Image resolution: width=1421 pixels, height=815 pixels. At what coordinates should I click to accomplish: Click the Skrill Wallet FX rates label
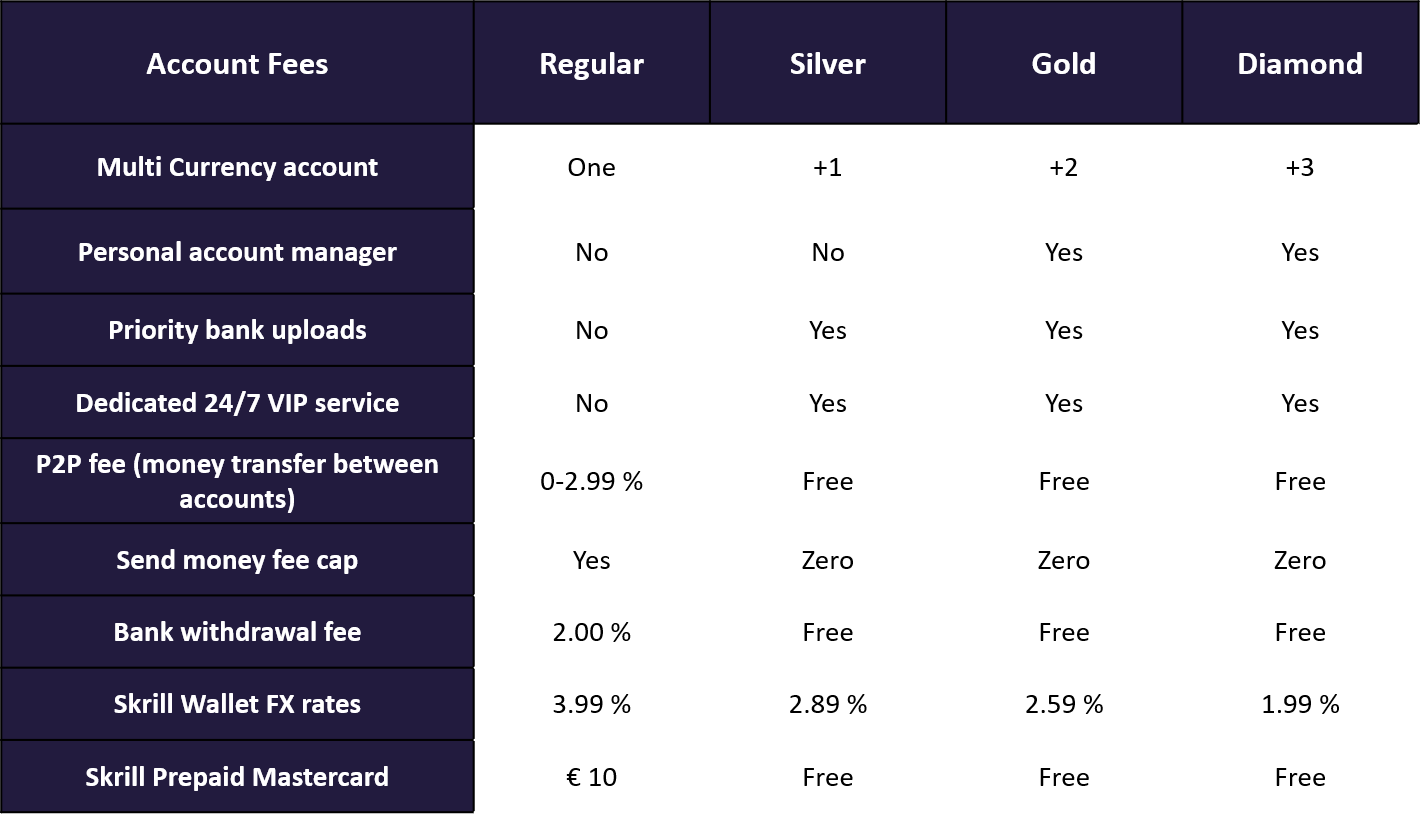tap(237, 704)
